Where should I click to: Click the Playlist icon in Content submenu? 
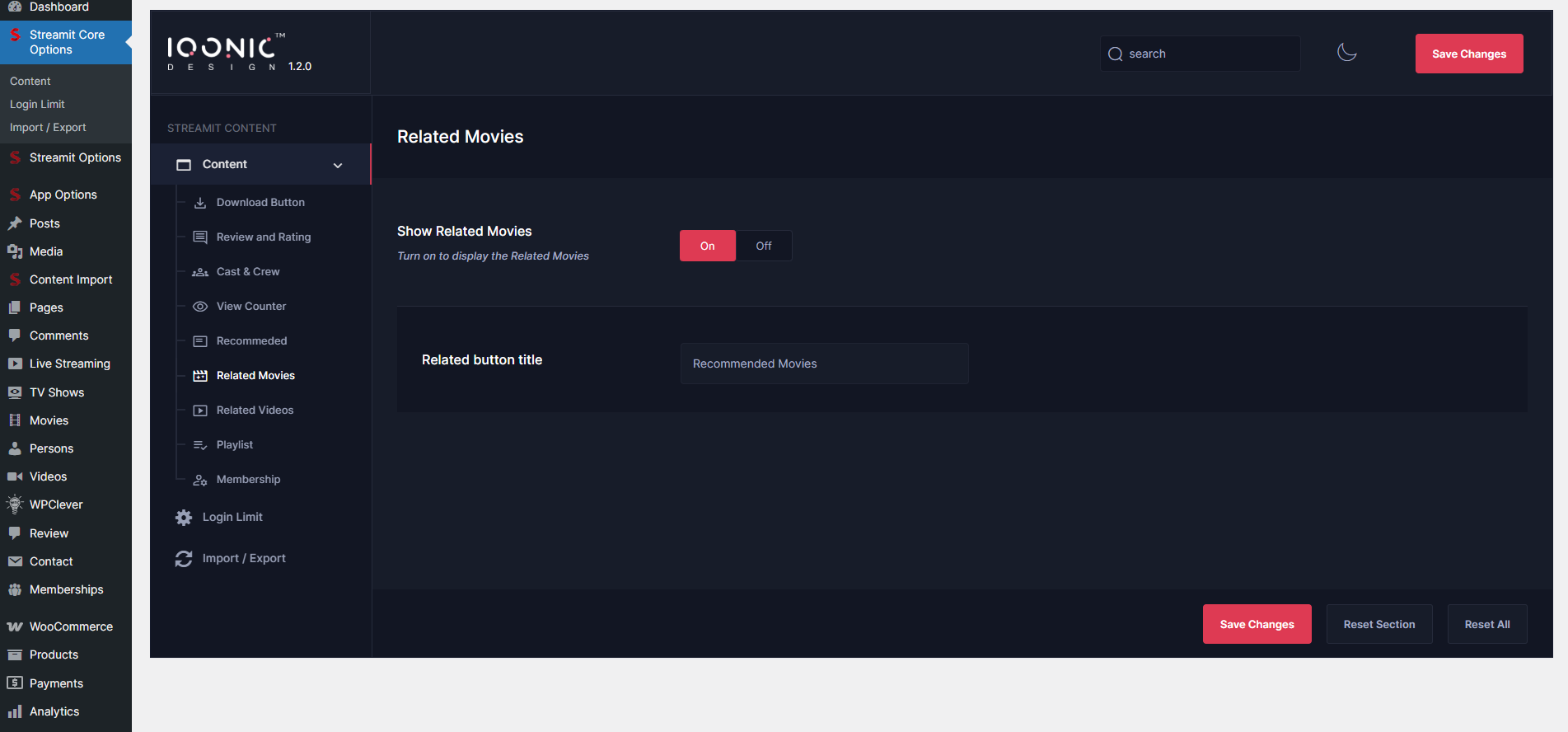[200, 445]
